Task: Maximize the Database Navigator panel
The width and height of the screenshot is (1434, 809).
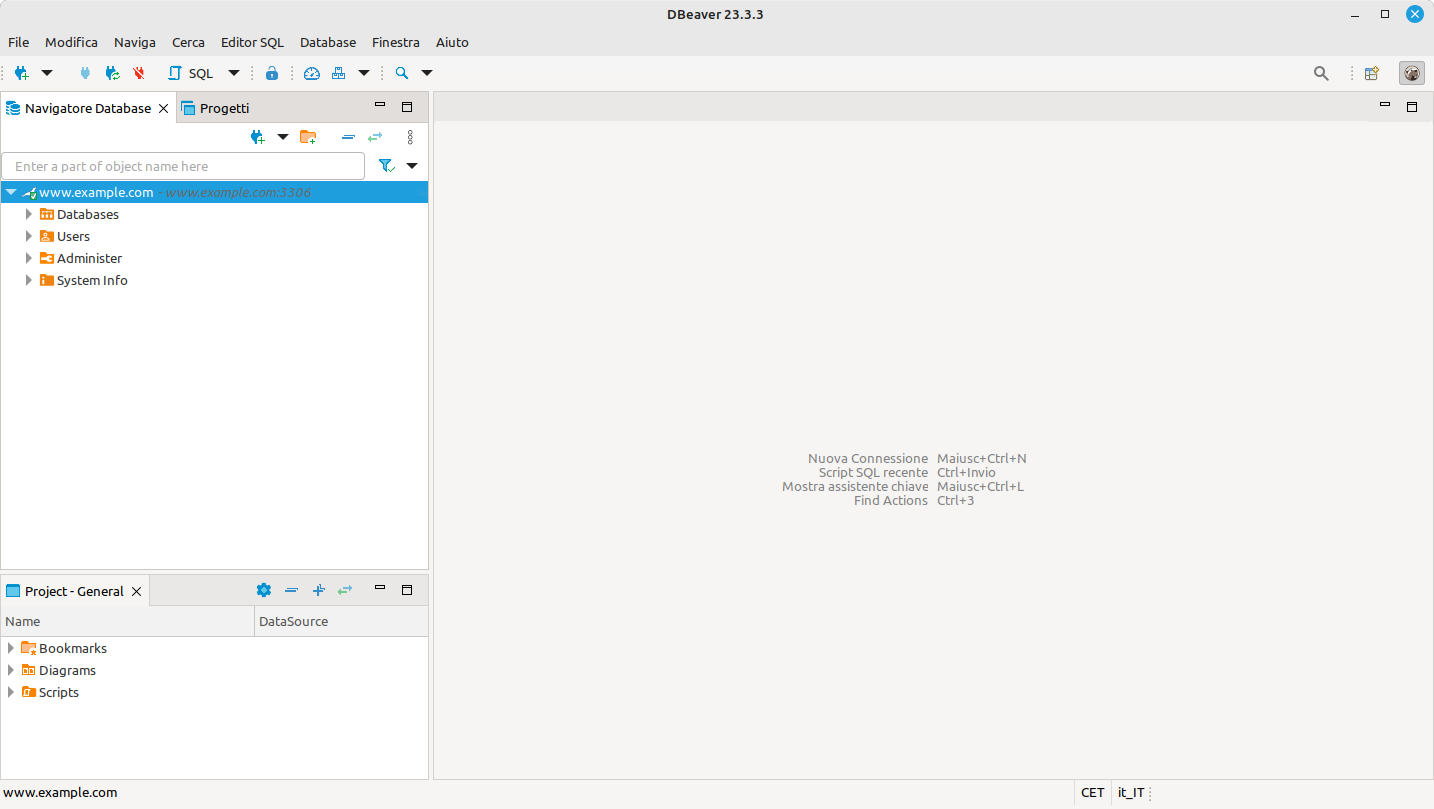Action: pyautogui.click(x=407, y=107)
